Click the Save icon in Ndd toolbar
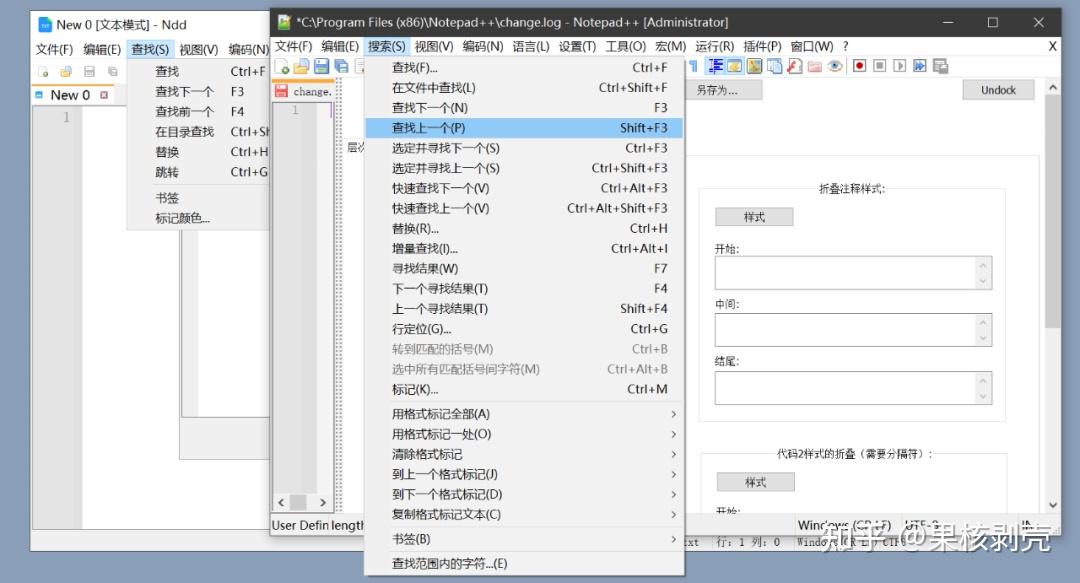Screen dimensions: 1080x583 (x=89, y=71)
